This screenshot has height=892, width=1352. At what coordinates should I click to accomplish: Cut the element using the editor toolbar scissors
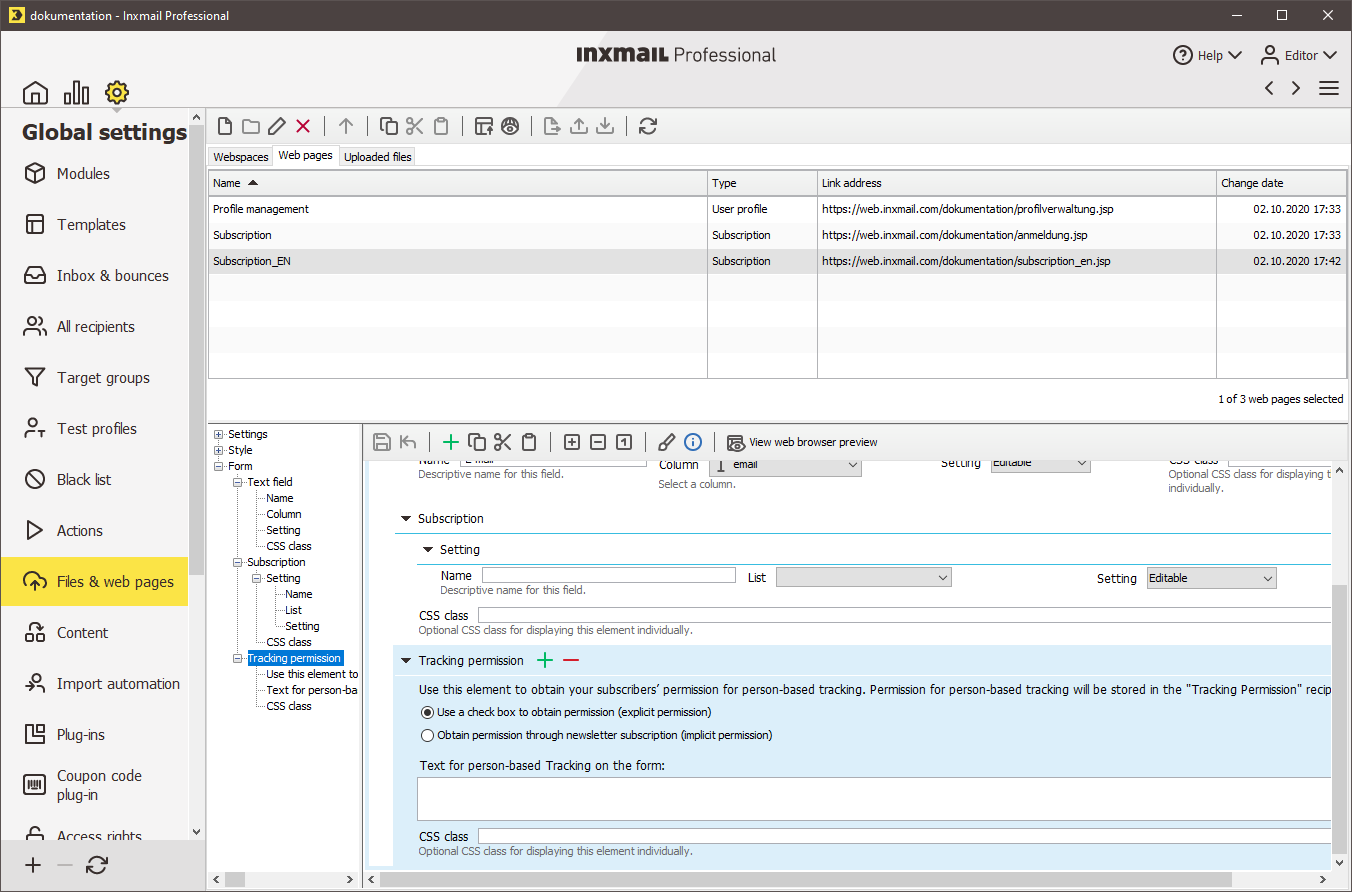coord(503,442)
